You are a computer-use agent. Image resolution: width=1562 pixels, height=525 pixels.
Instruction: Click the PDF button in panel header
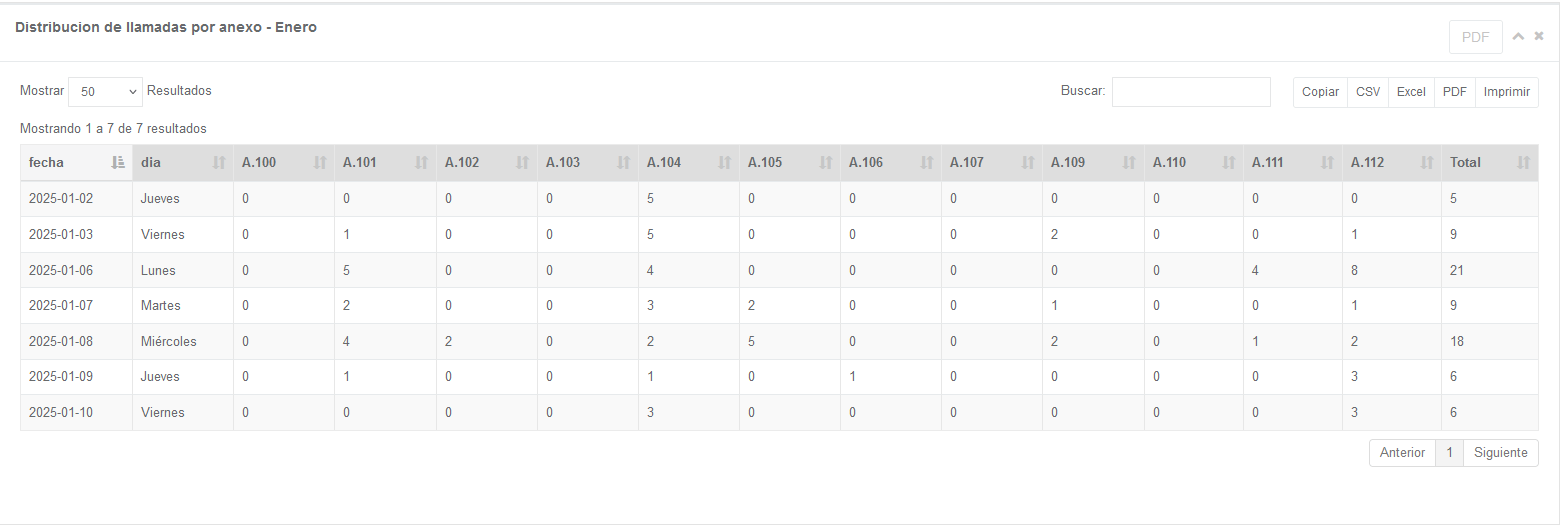(x=1475, y=37)
